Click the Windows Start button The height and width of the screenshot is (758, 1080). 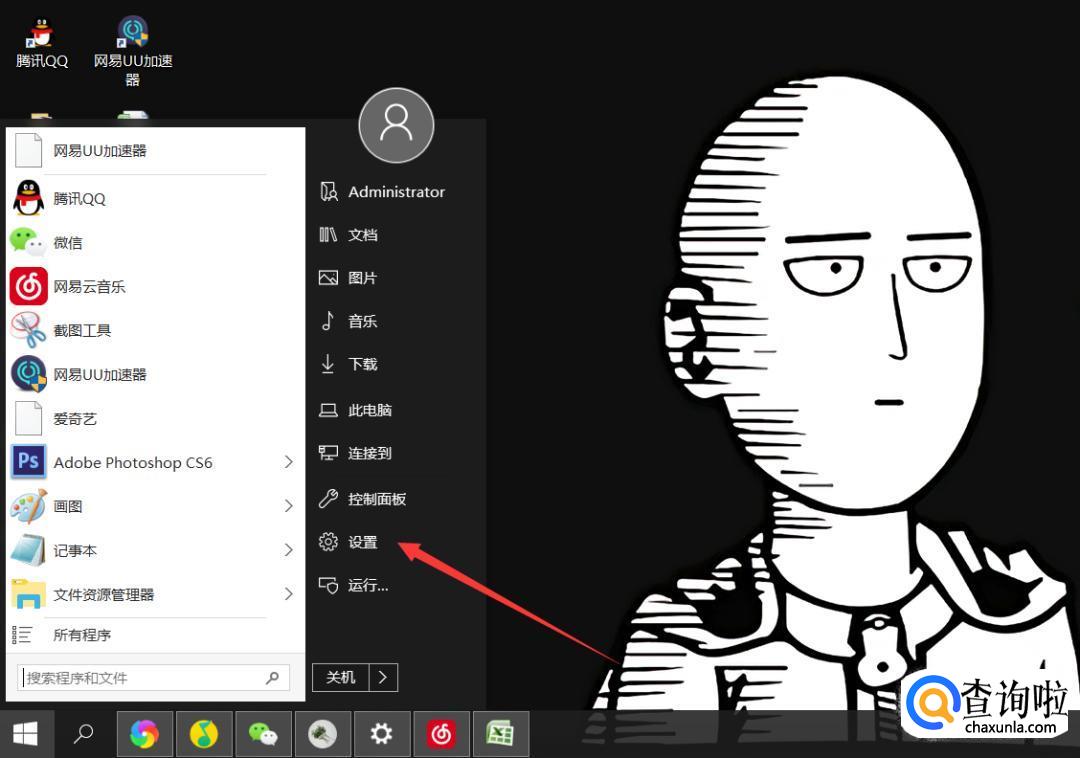[x=26, y=735]
